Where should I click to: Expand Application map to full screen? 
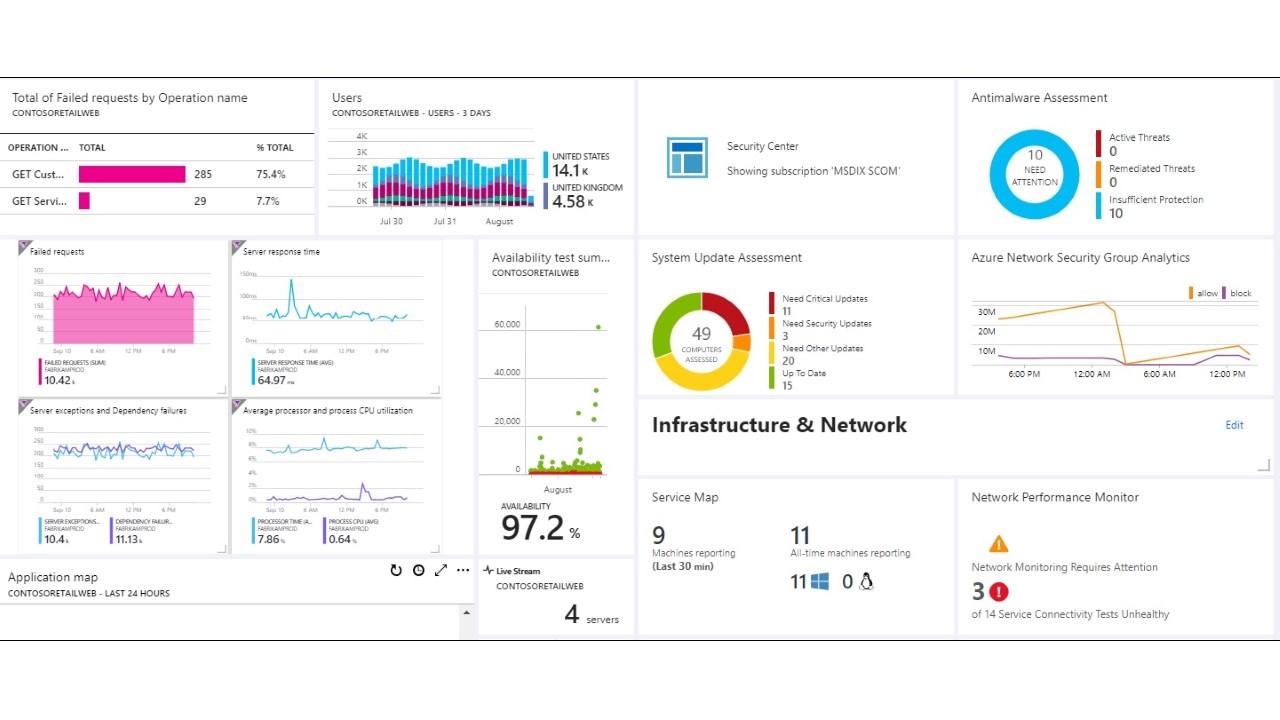(x=441, y=570)
